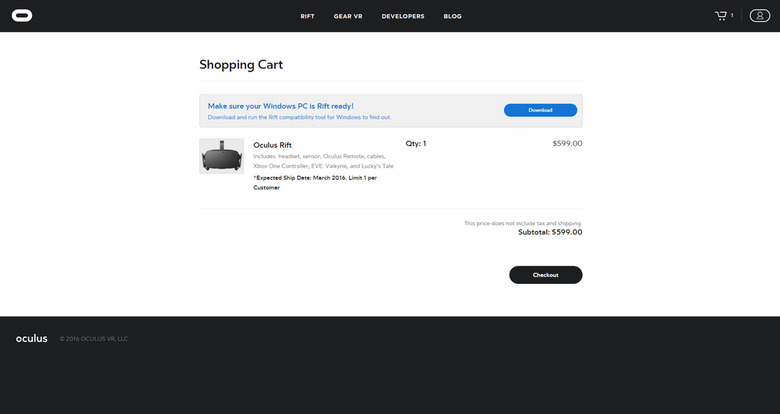
Task: Click the 2016 OCULUS VR, LLC copyright text
Action: tap(94, 339)
